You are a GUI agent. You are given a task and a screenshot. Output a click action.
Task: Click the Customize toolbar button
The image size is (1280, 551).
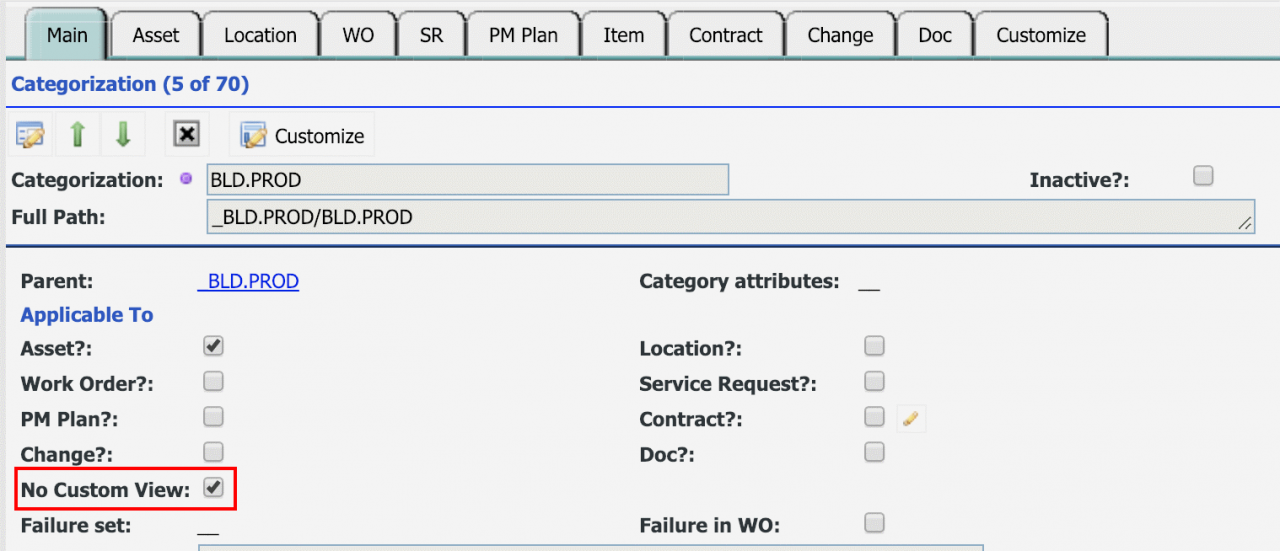click(302, 135)
